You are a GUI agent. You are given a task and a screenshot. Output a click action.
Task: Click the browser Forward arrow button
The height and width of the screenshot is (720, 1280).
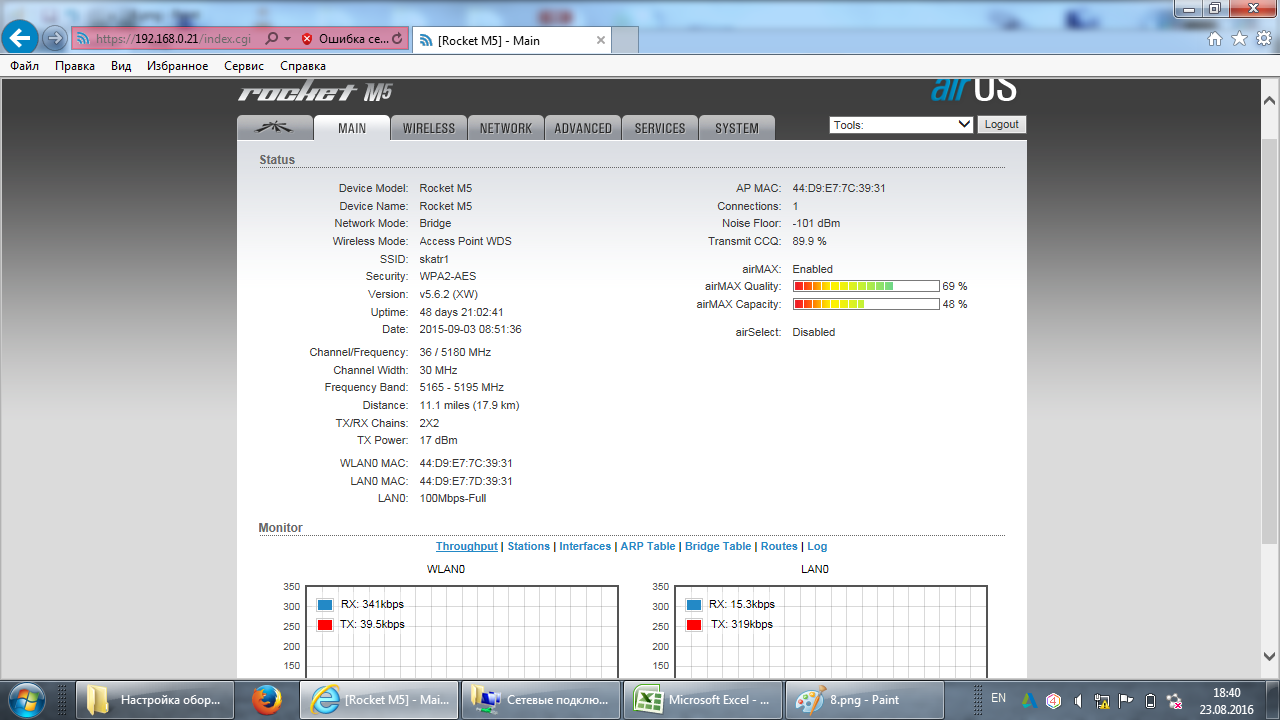[x=55, y=39]
